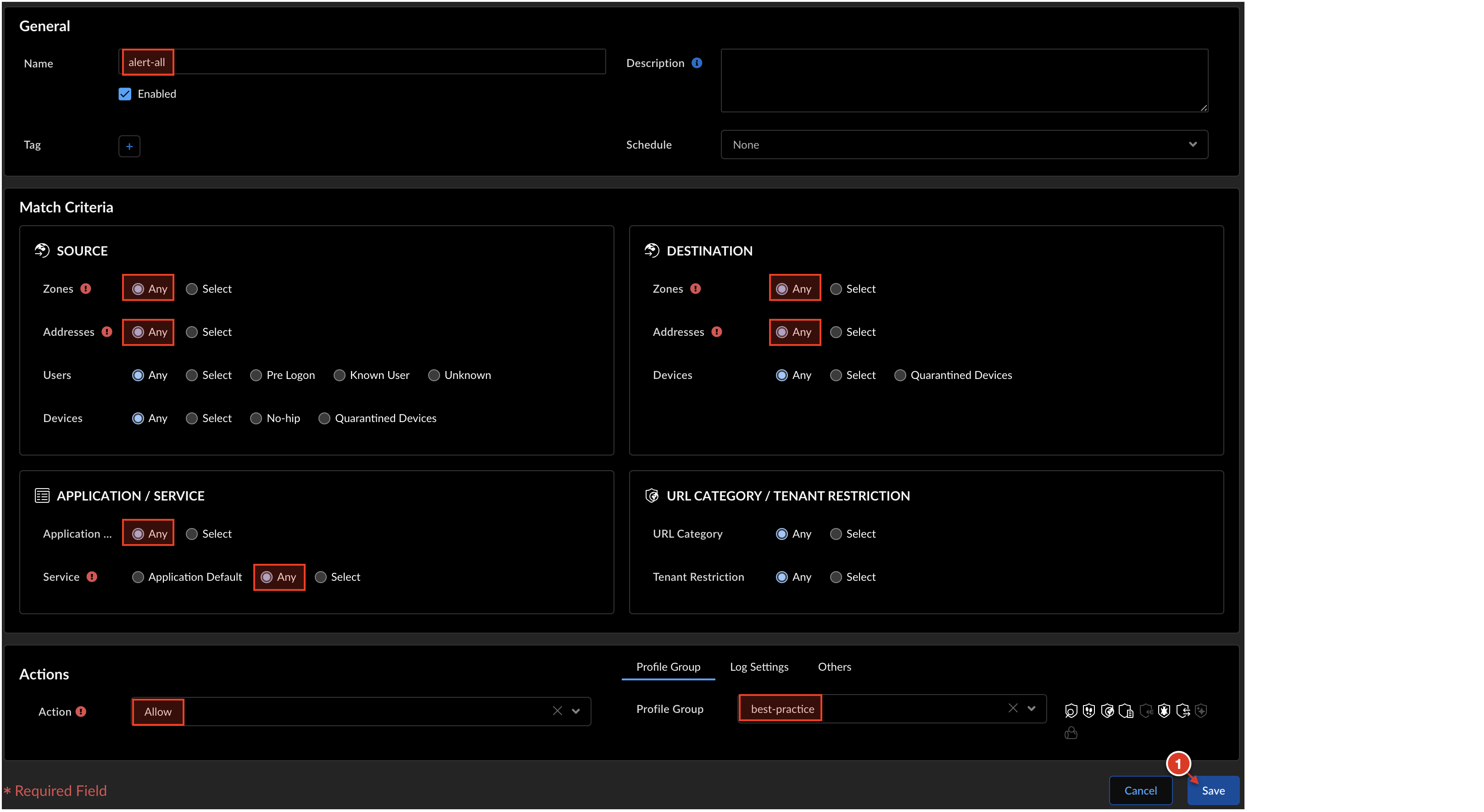Expand the Profile Group dropdown arrow

tap(1031, 708)
